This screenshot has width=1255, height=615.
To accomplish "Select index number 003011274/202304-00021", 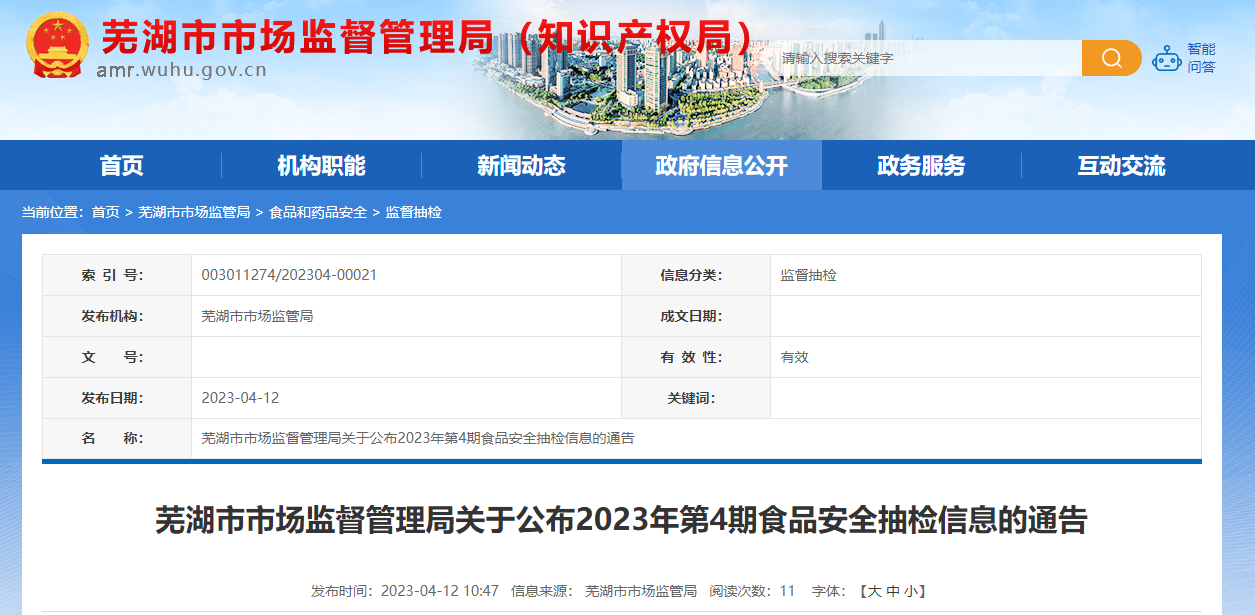I will [x=289, y=275].
